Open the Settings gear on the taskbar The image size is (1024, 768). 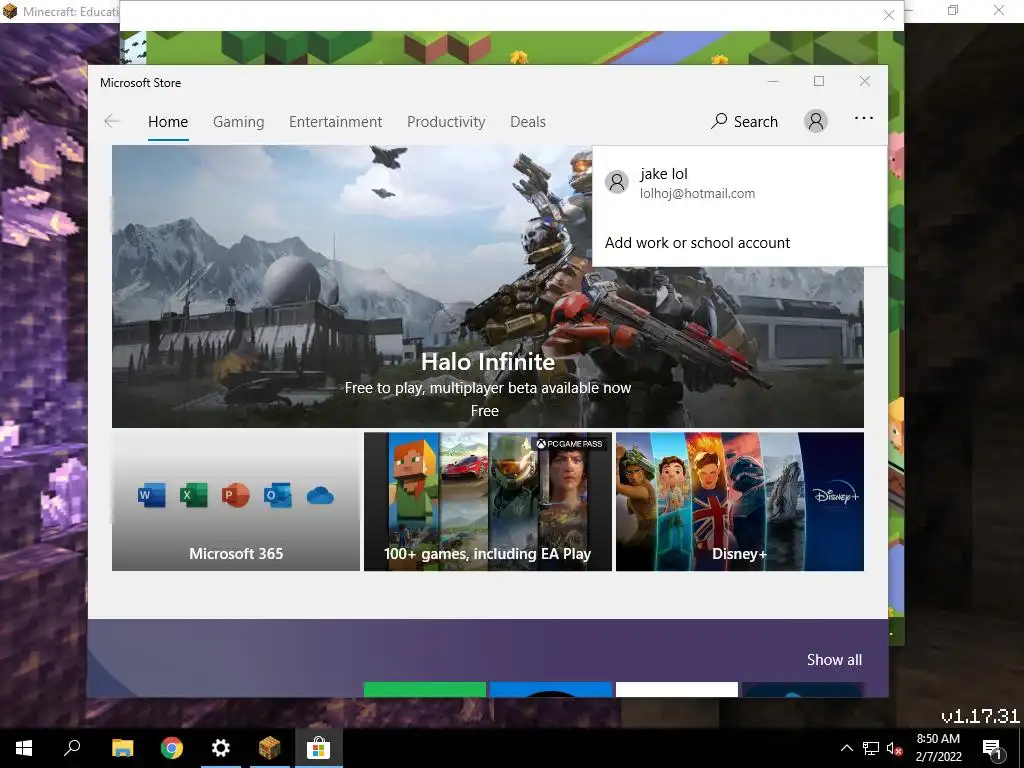[x=221, y=748]
